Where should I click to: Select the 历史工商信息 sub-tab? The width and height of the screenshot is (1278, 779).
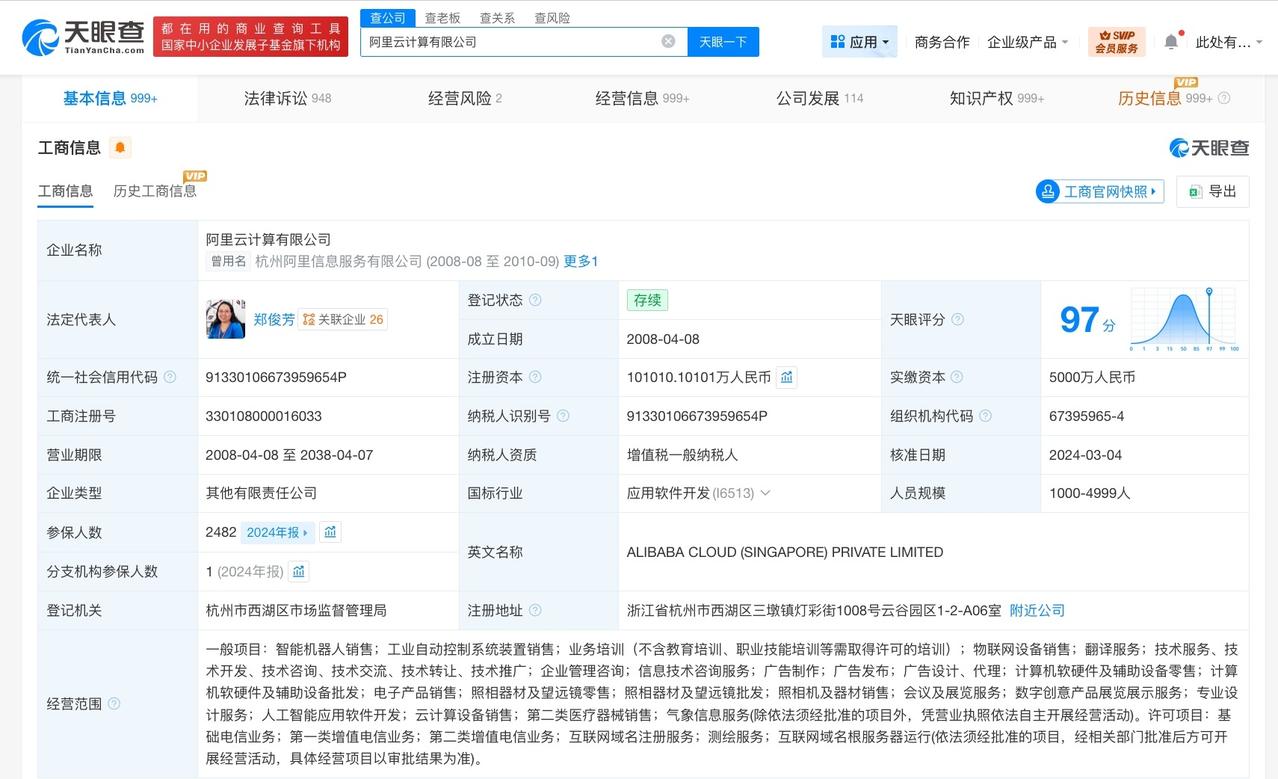[x=155, y=190]
